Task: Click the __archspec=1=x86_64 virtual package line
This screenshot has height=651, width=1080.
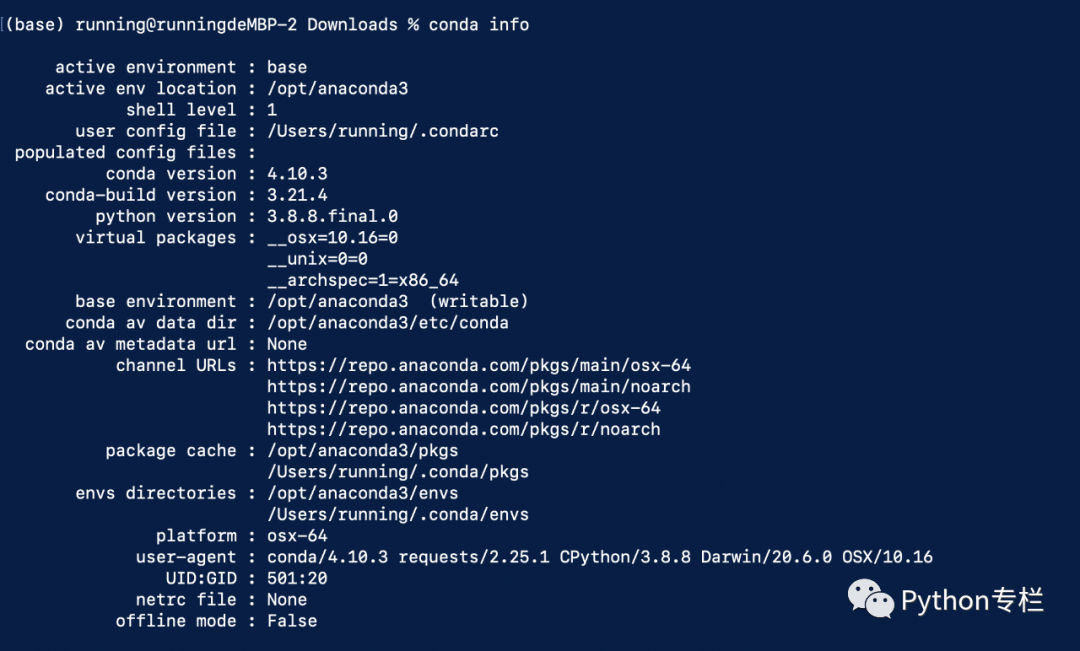Action: tap(362, 280)
